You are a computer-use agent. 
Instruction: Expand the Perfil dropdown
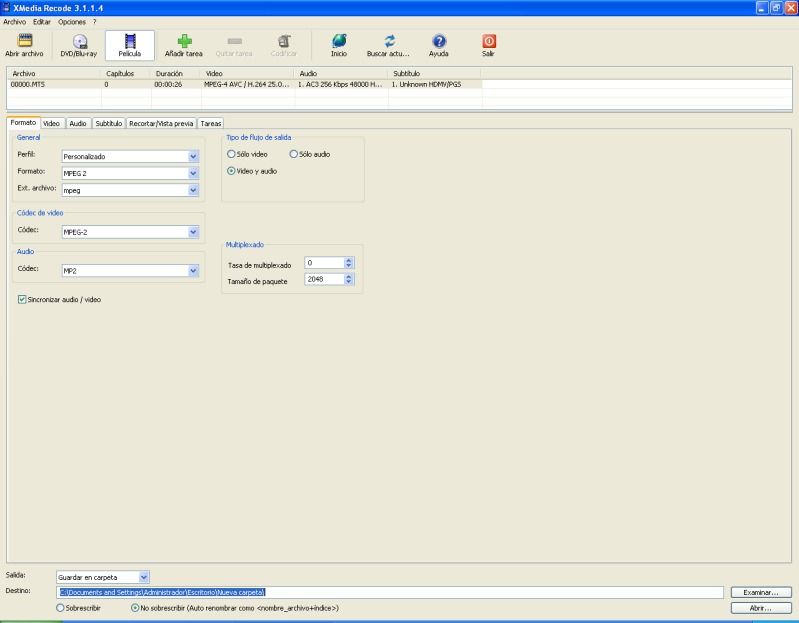coord(193,156)
